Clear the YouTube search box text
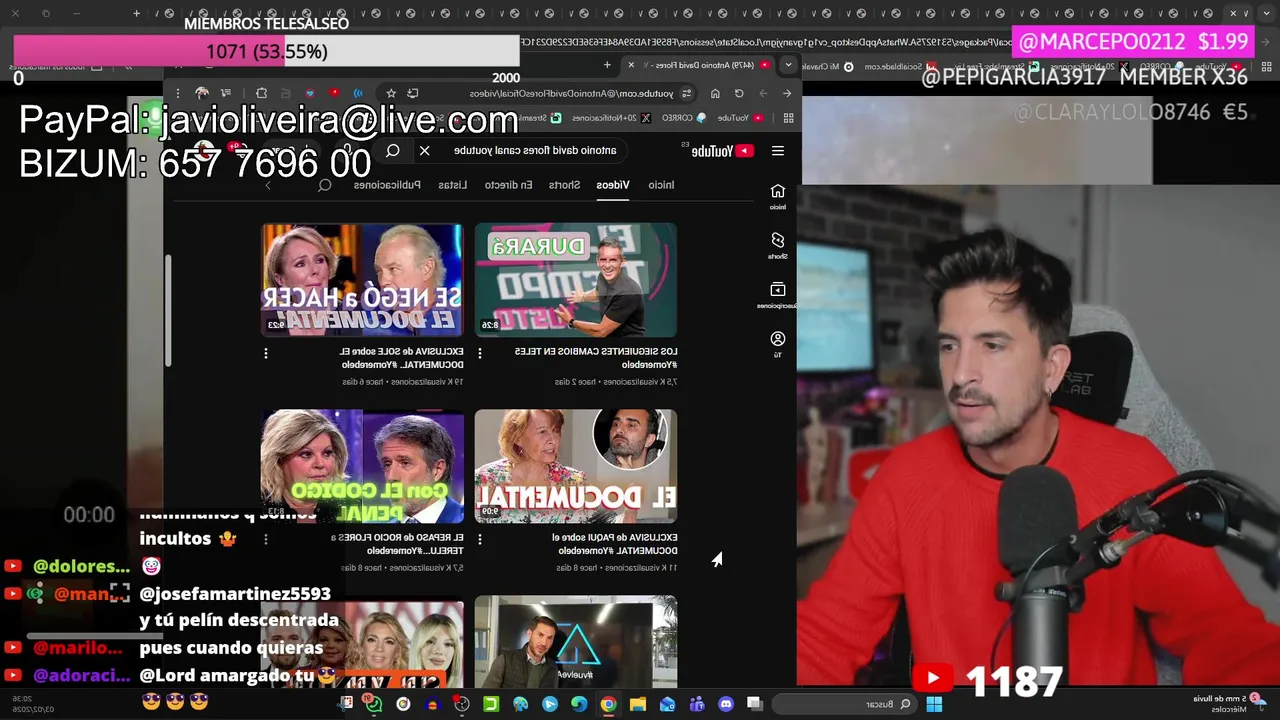 [425, 151]
